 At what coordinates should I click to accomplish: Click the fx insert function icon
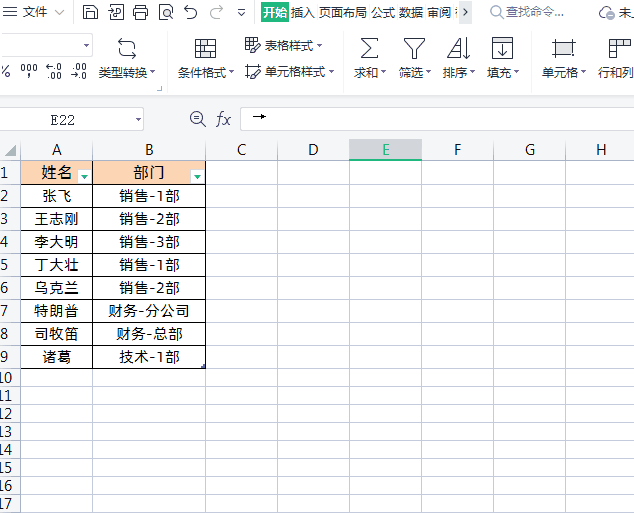[x=223, y=120]
